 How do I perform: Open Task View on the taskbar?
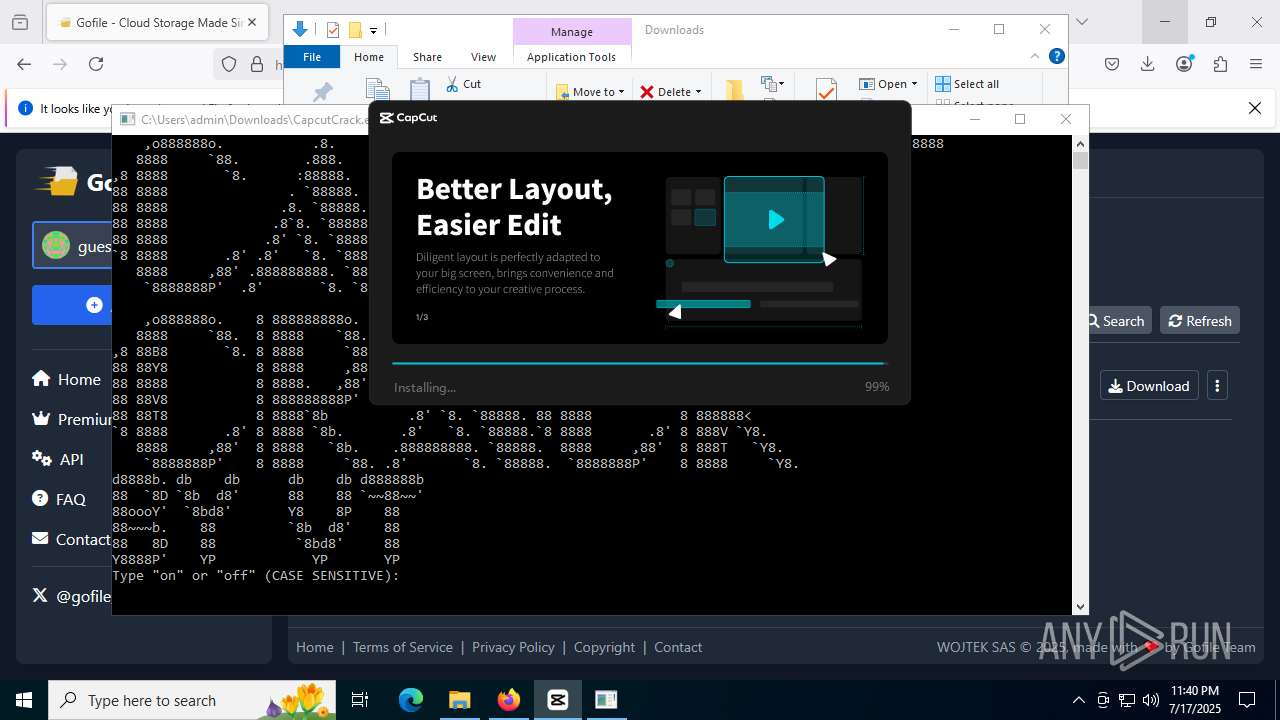coord(360,700)
